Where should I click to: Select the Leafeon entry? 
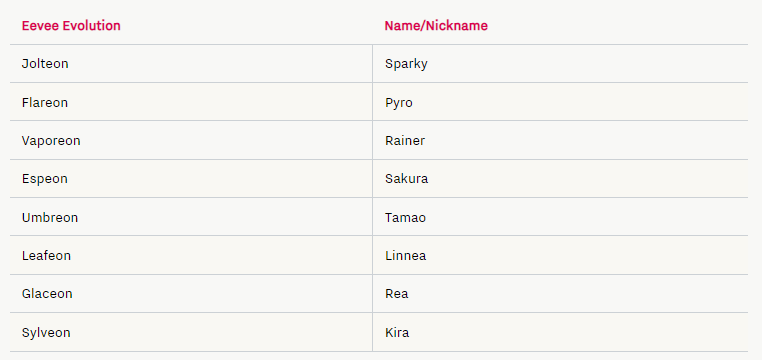[46, 256]
